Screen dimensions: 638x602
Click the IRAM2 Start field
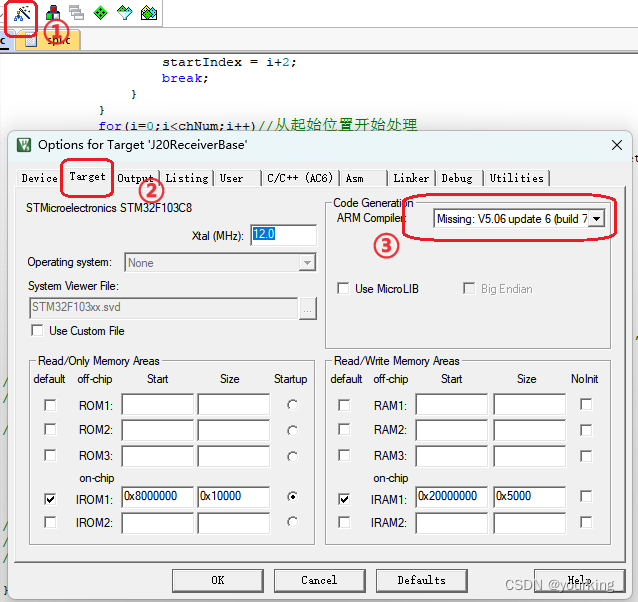click(x=452, y=523)
